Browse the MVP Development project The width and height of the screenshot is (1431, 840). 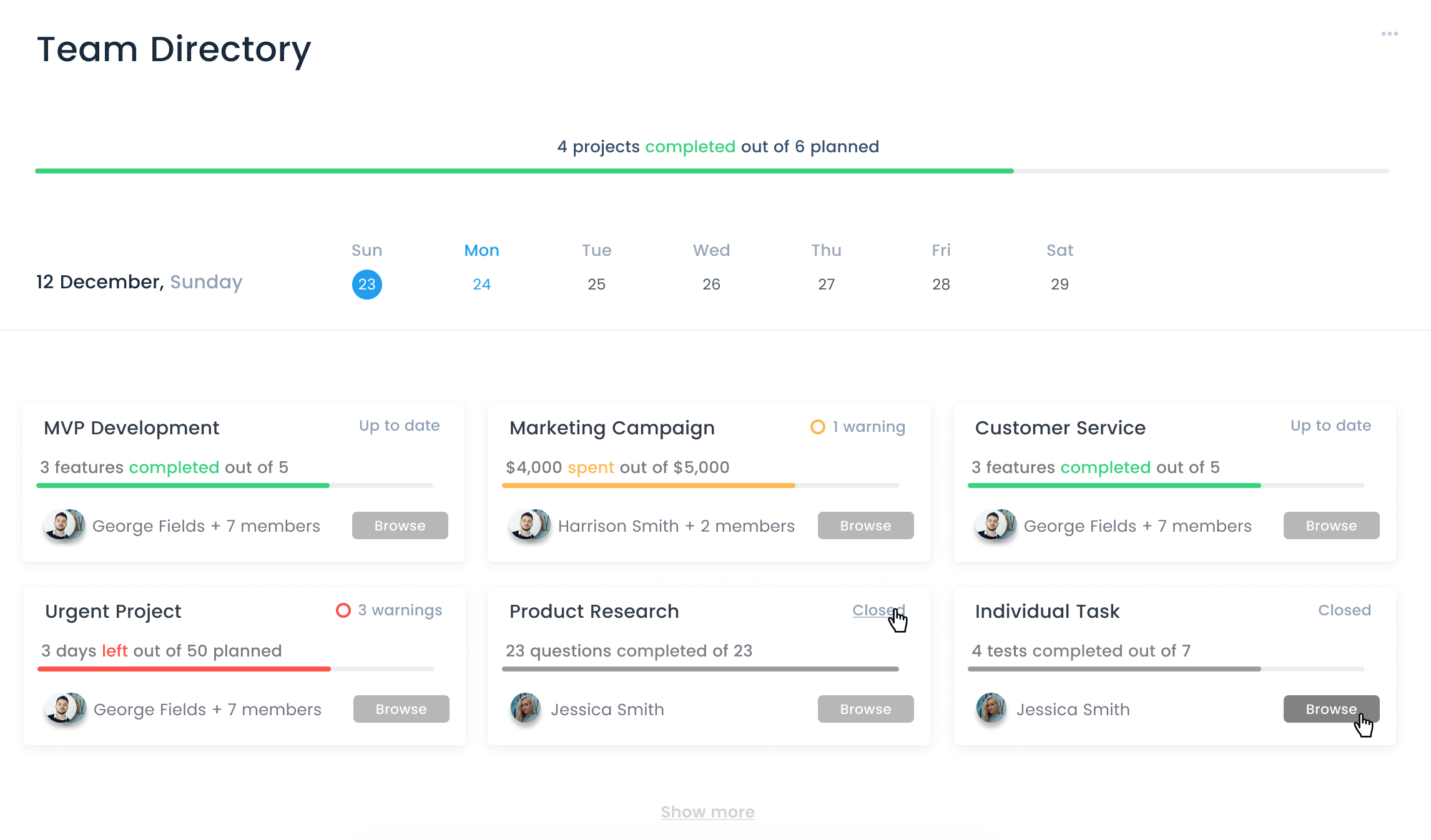[400, 525]
